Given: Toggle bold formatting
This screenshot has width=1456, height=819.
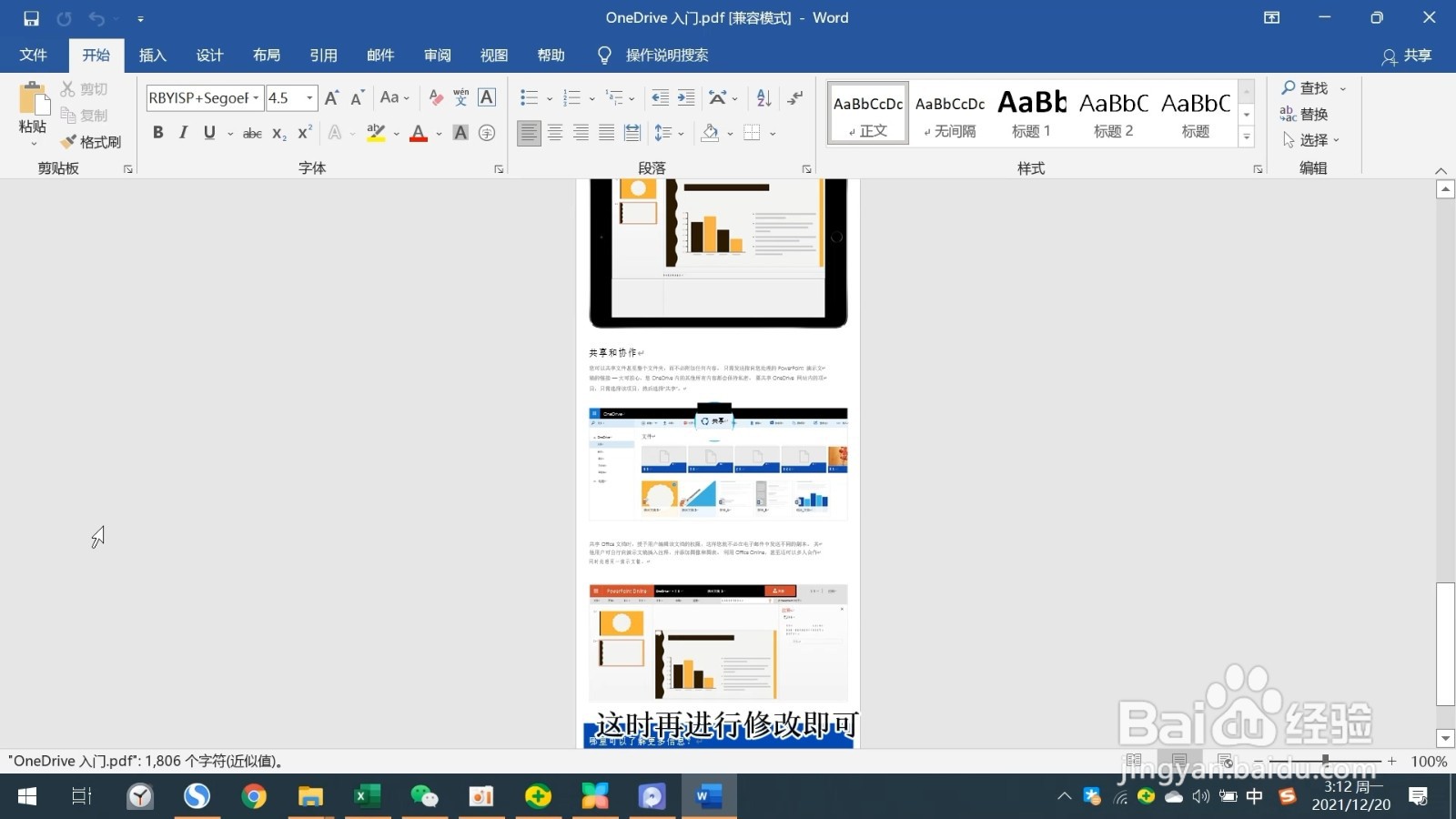Looking at the screenshot, I should pos(158,133).
